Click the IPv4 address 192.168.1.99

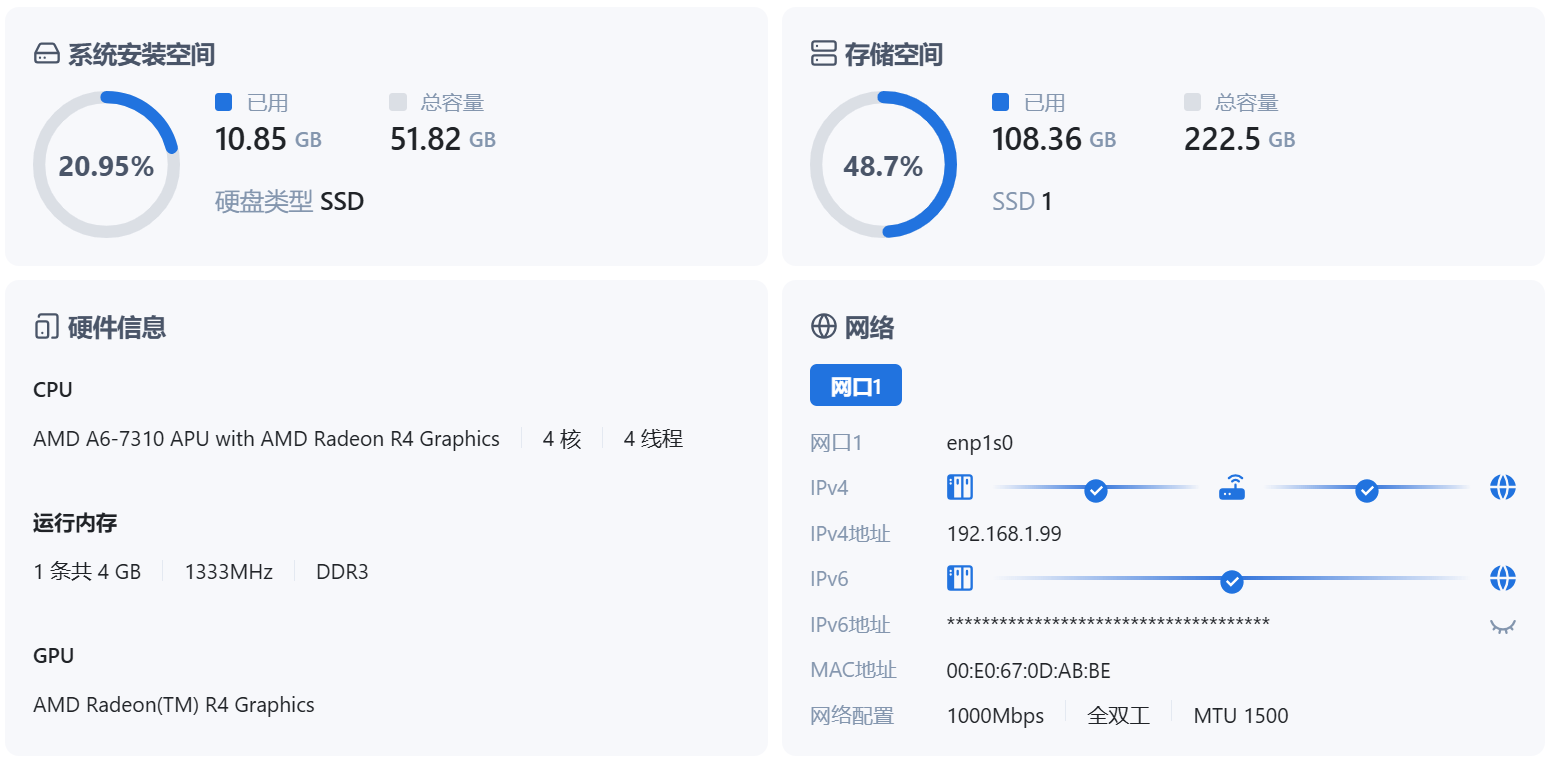1004,534
